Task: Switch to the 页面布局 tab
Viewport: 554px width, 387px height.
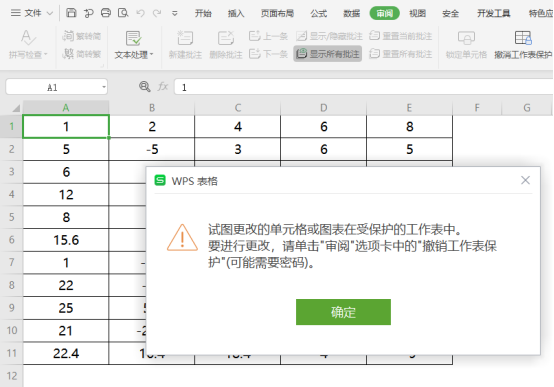Action: [277, 13]
